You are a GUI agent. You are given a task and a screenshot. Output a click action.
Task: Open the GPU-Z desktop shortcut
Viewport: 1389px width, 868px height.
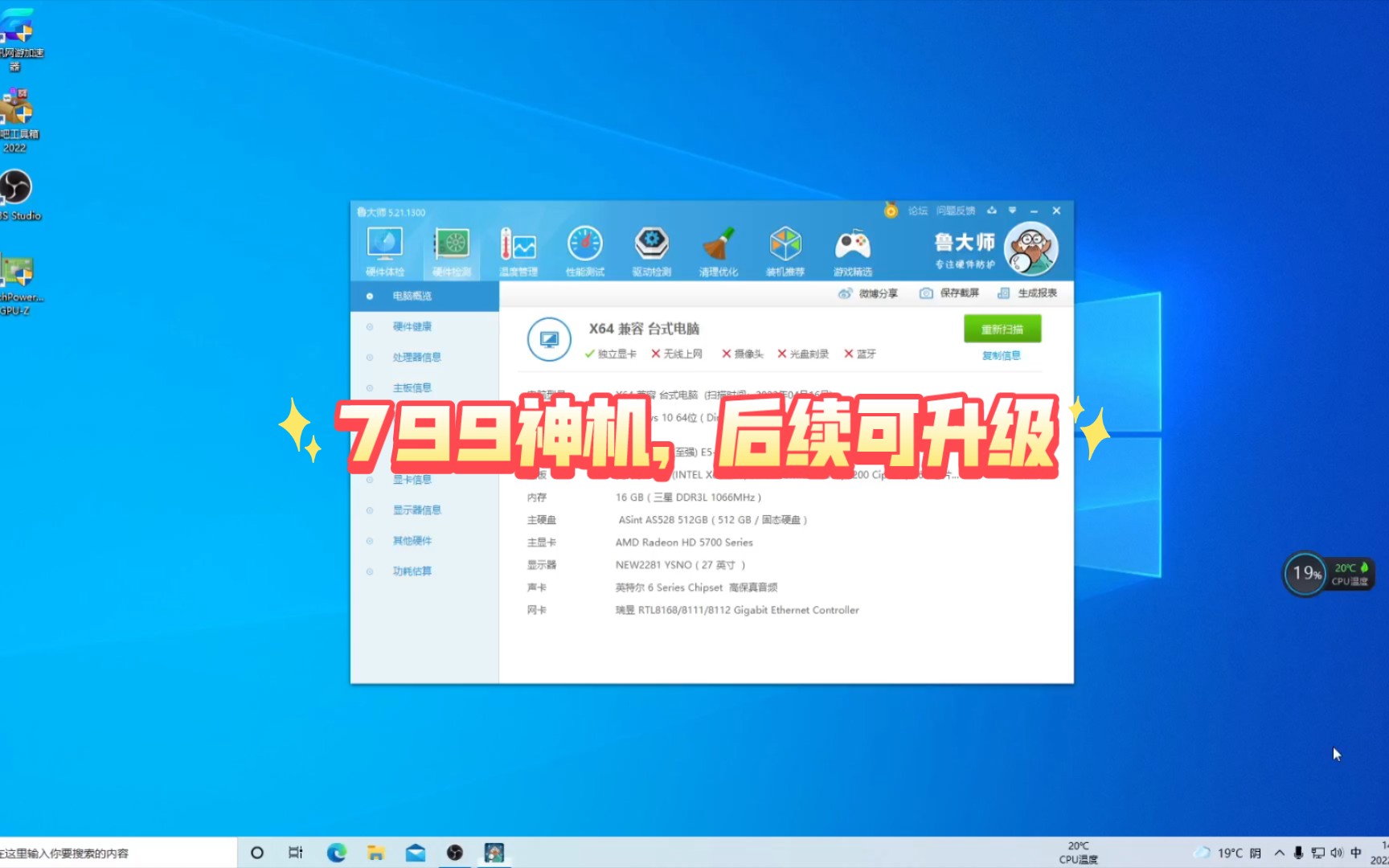coord(19,284)
